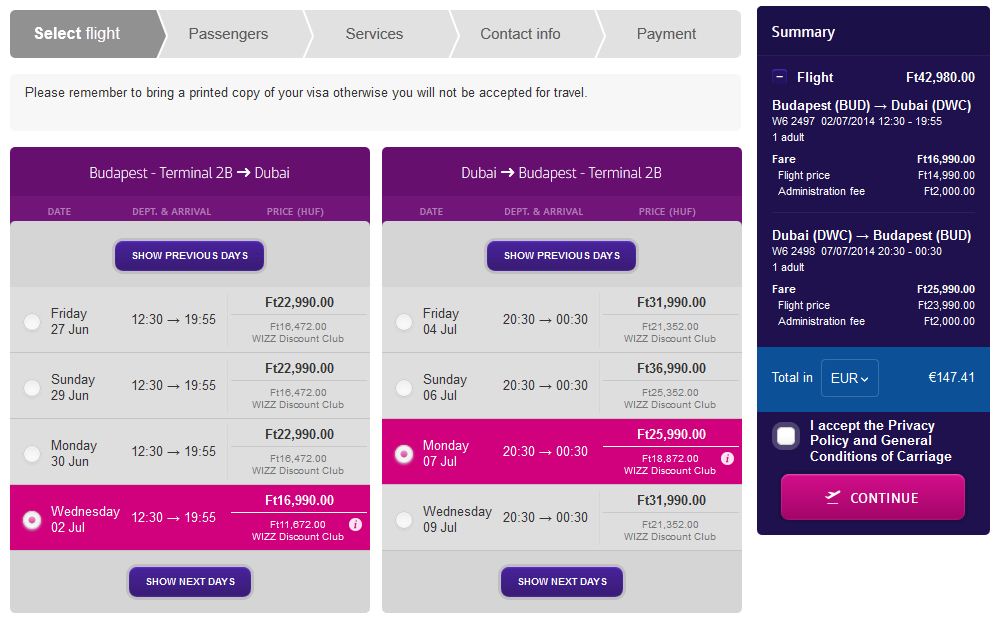The width and height of the screenshot is (1001, 623).
Task: Choose Monday 30 Jun outbound flight
Action: tap(32, 453)
